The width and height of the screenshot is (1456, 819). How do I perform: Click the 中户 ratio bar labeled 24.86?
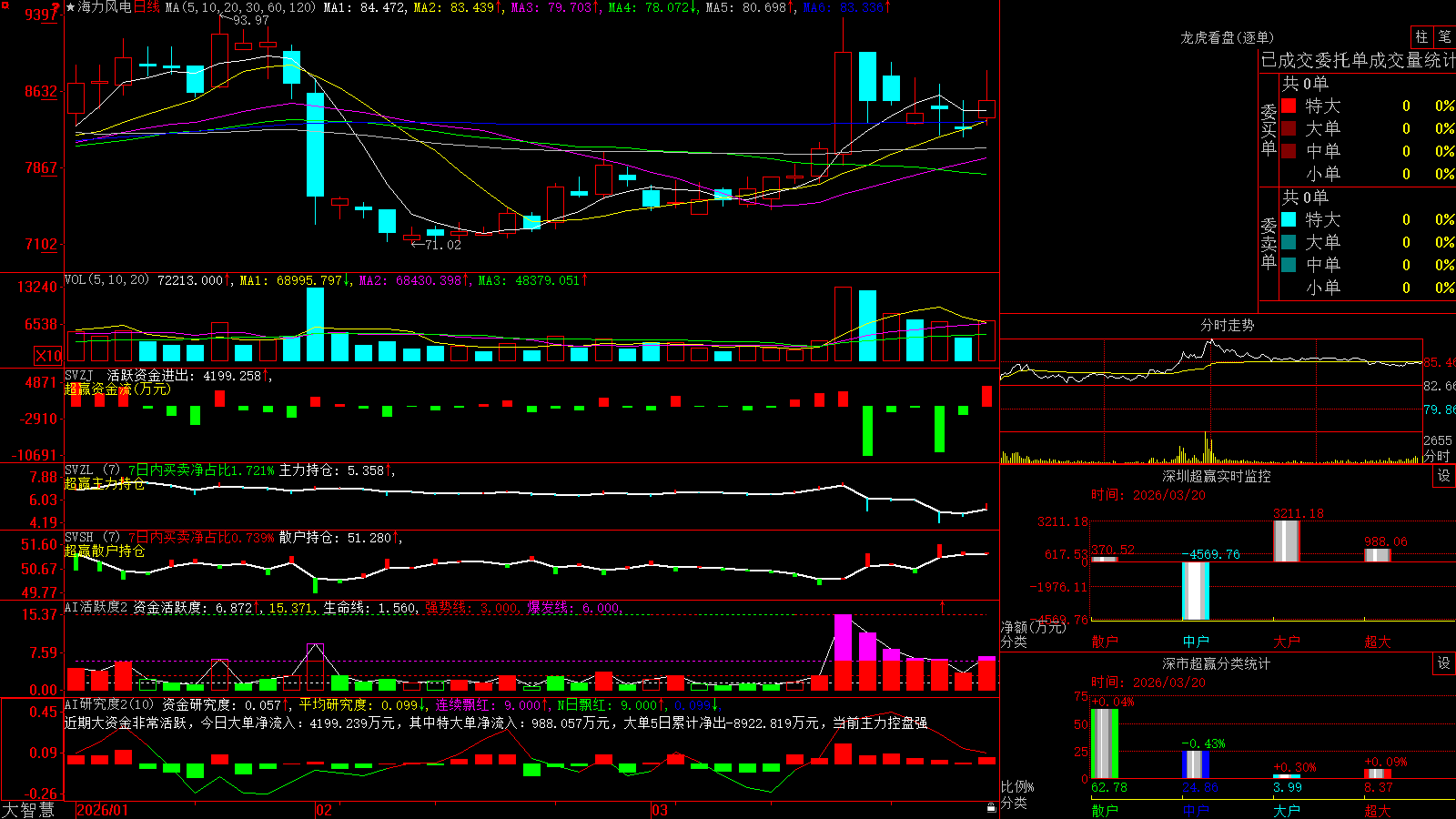1196,764
